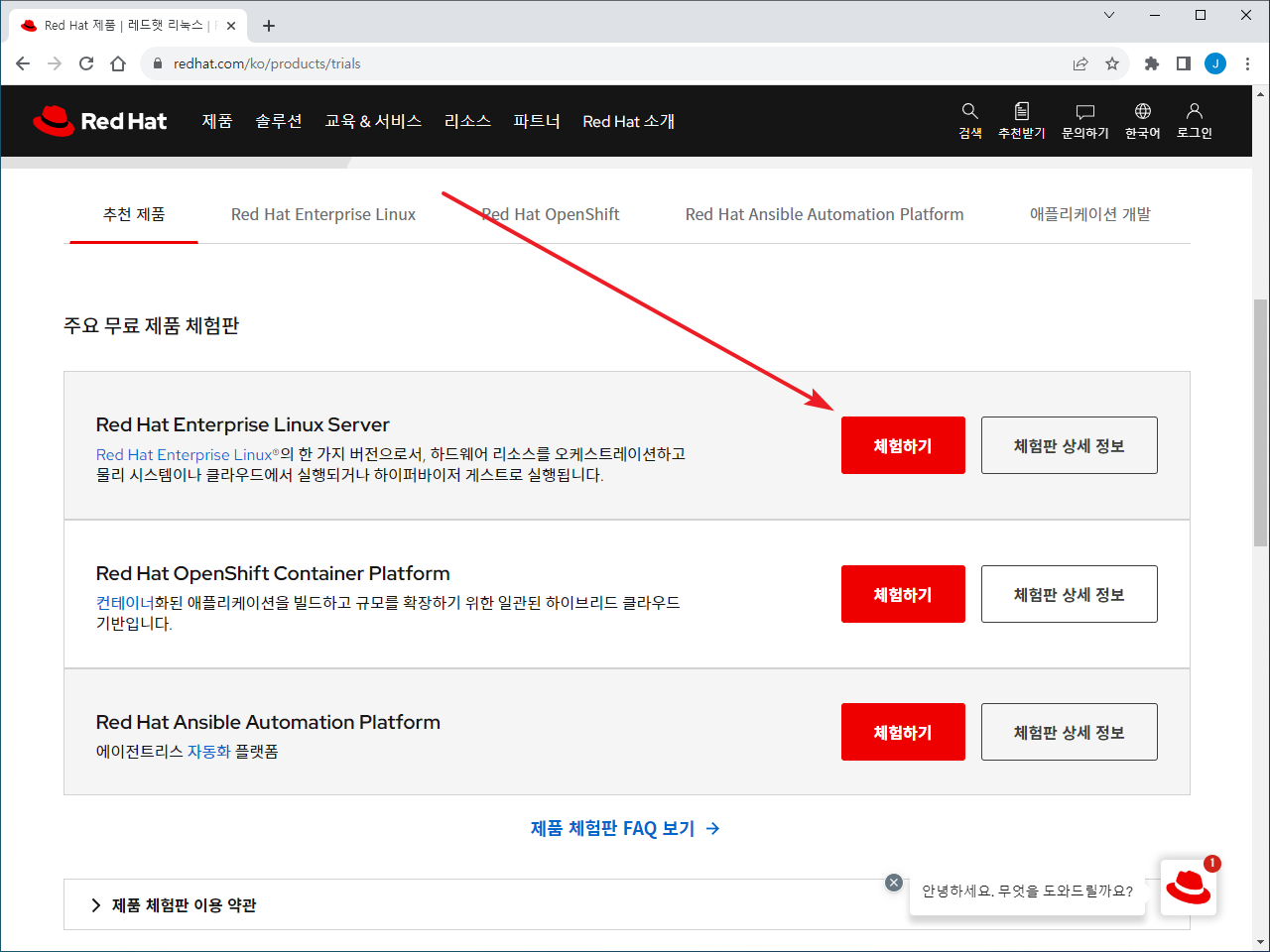The height and width of the screenshot is (952, 1270).
Task: Open the 파트너 navigation menu
Action: 537,121
